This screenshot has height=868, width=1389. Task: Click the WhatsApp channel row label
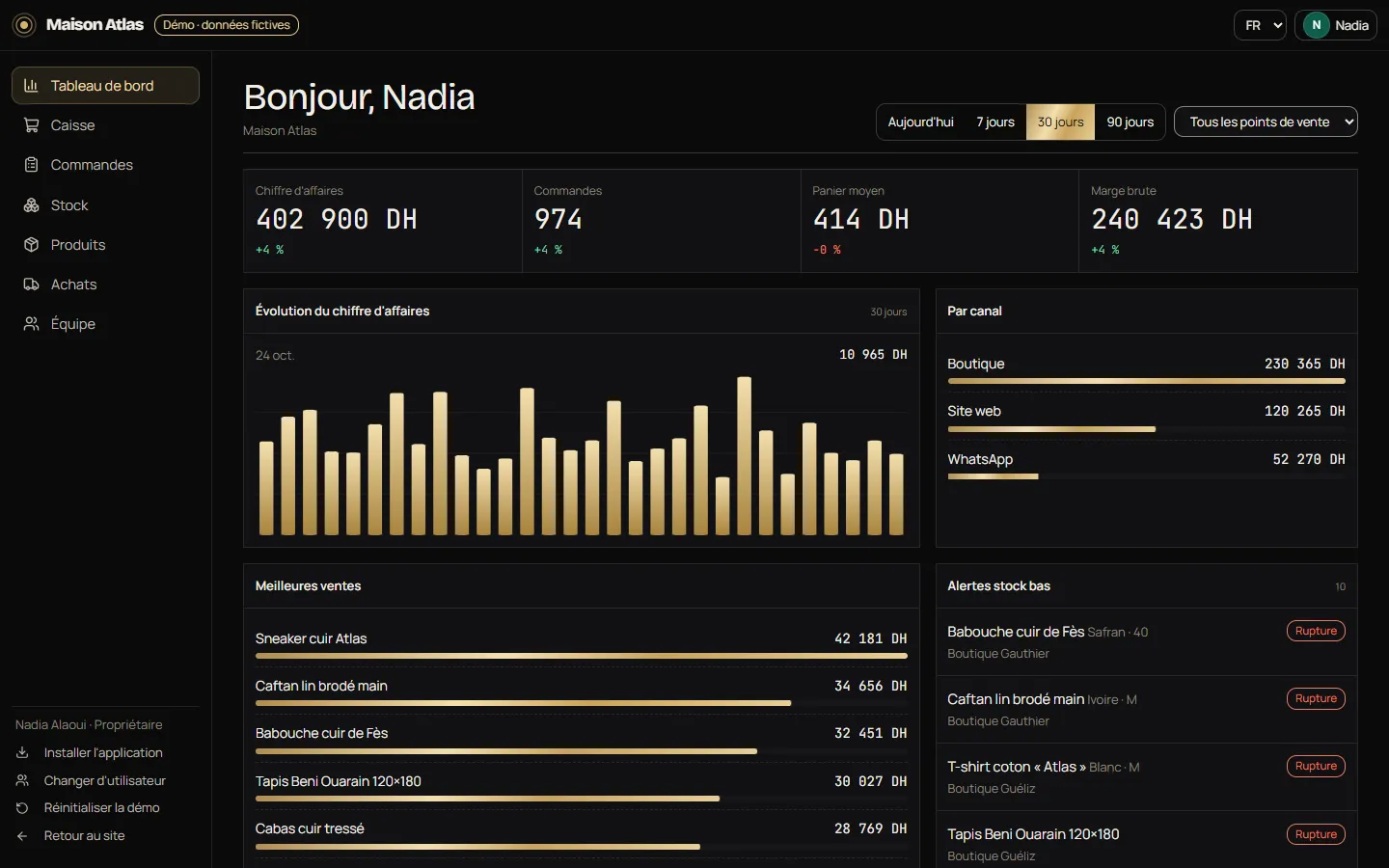(980, 459)
